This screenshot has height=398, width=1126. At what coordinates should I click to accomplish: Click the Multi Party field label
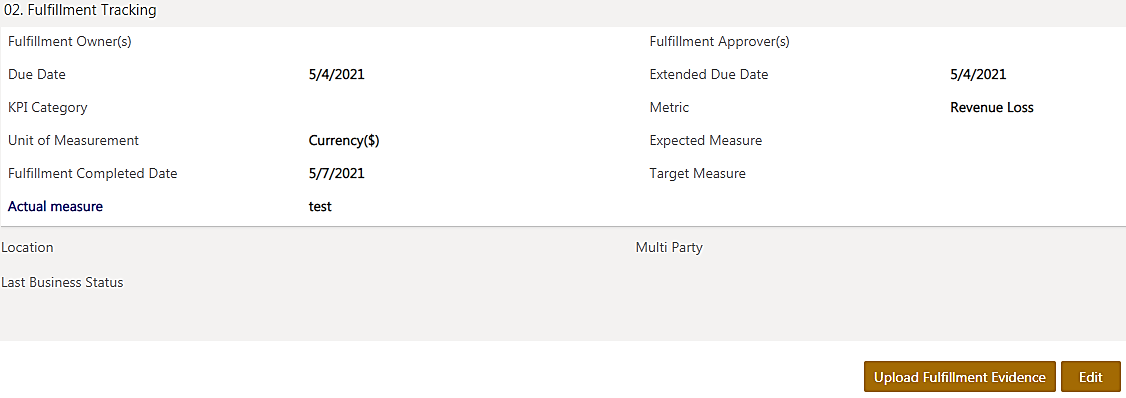pos(669,248)
